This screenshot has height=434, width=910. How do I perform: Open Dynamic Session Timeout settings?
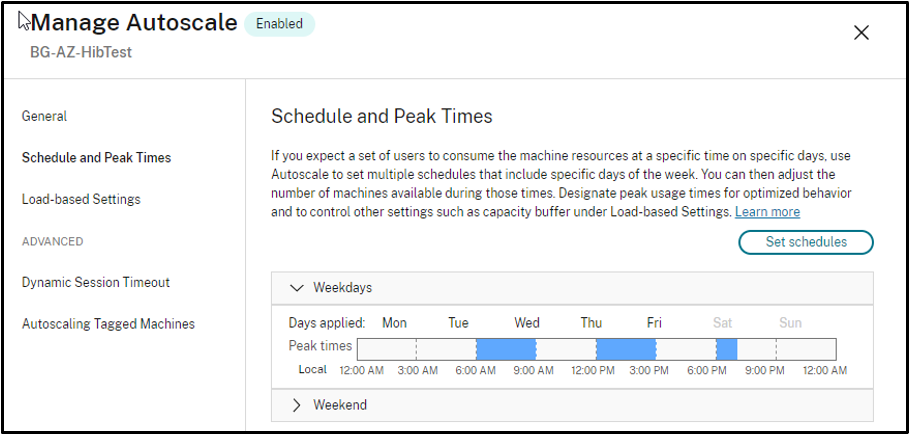(96, 282)
